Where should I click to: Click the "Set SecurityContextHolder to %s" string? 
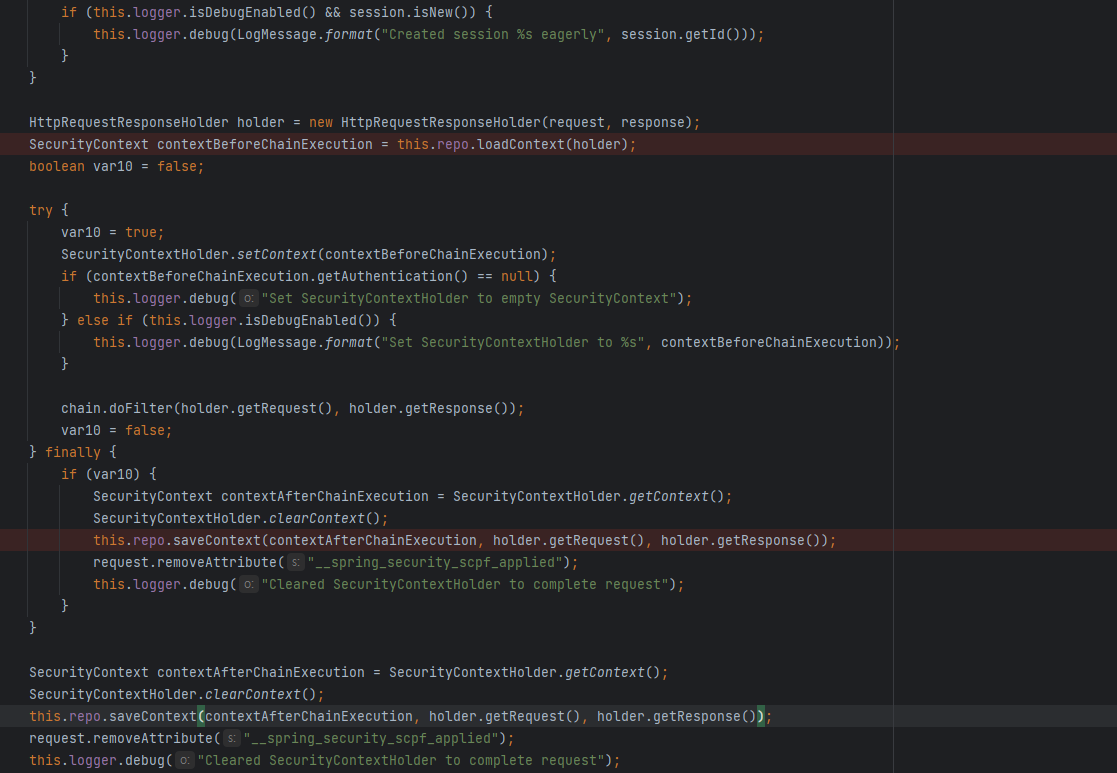pos(513,343)
